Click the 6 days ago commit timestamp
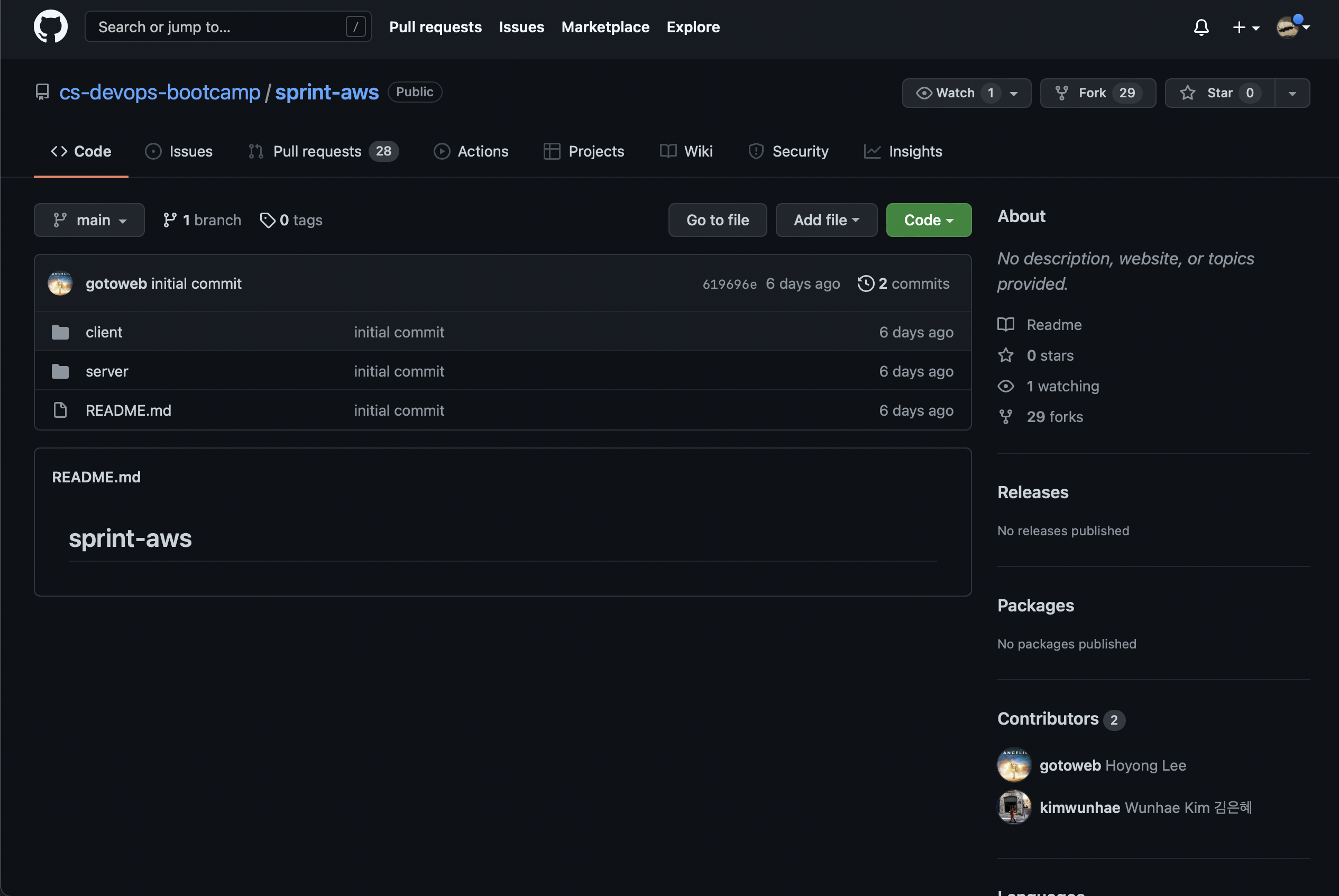The width and height of the screenshot is (1339, 896). (803, 284)
